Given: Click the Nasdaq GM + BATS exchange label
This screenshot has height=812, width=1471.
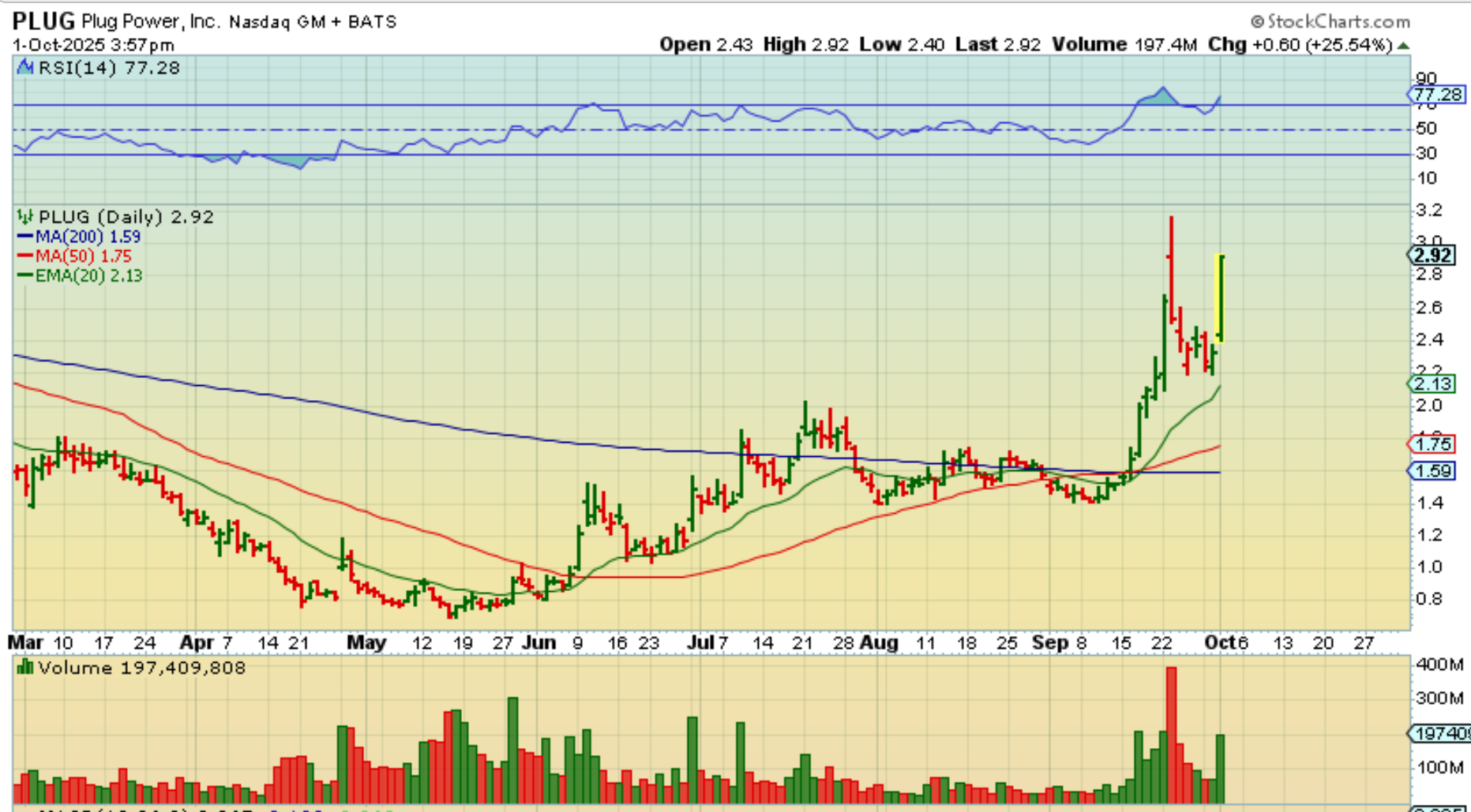Looking at the screenshot, I should click(x=313, y=22).
